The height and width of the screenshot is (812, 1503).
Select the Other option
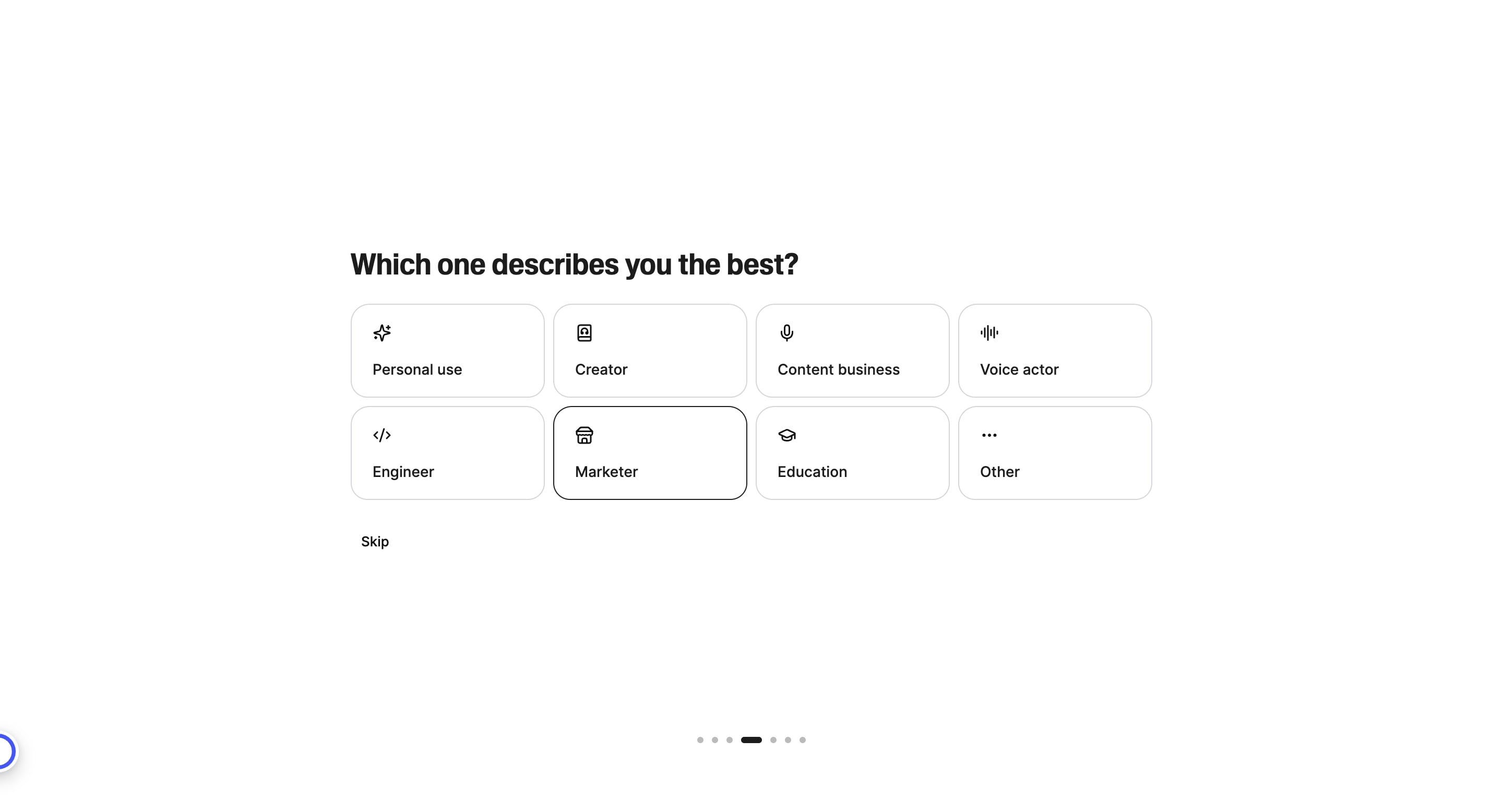click(1055, 452)
